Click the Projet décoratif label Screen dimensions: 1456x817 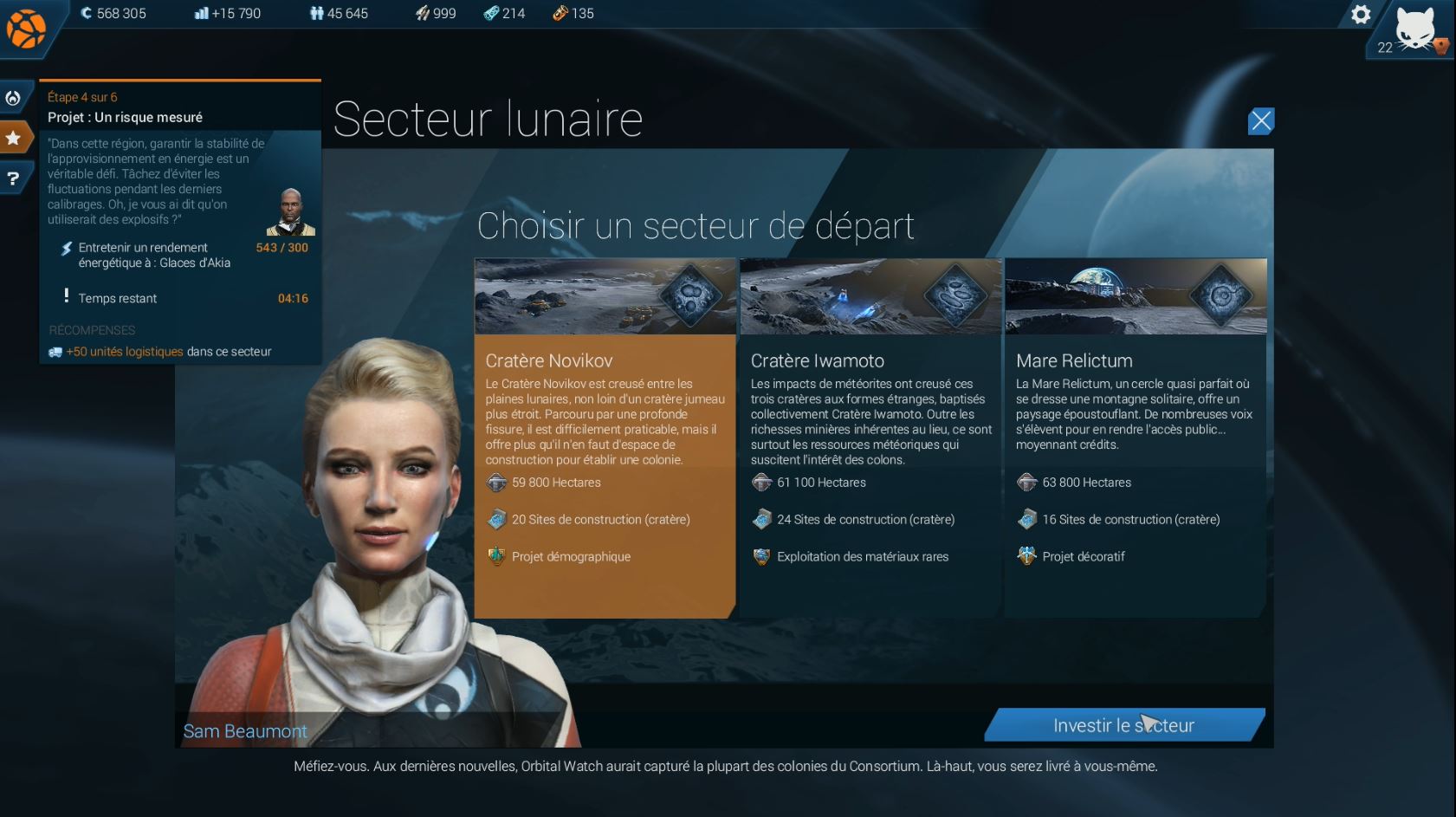coord(1084,557)
